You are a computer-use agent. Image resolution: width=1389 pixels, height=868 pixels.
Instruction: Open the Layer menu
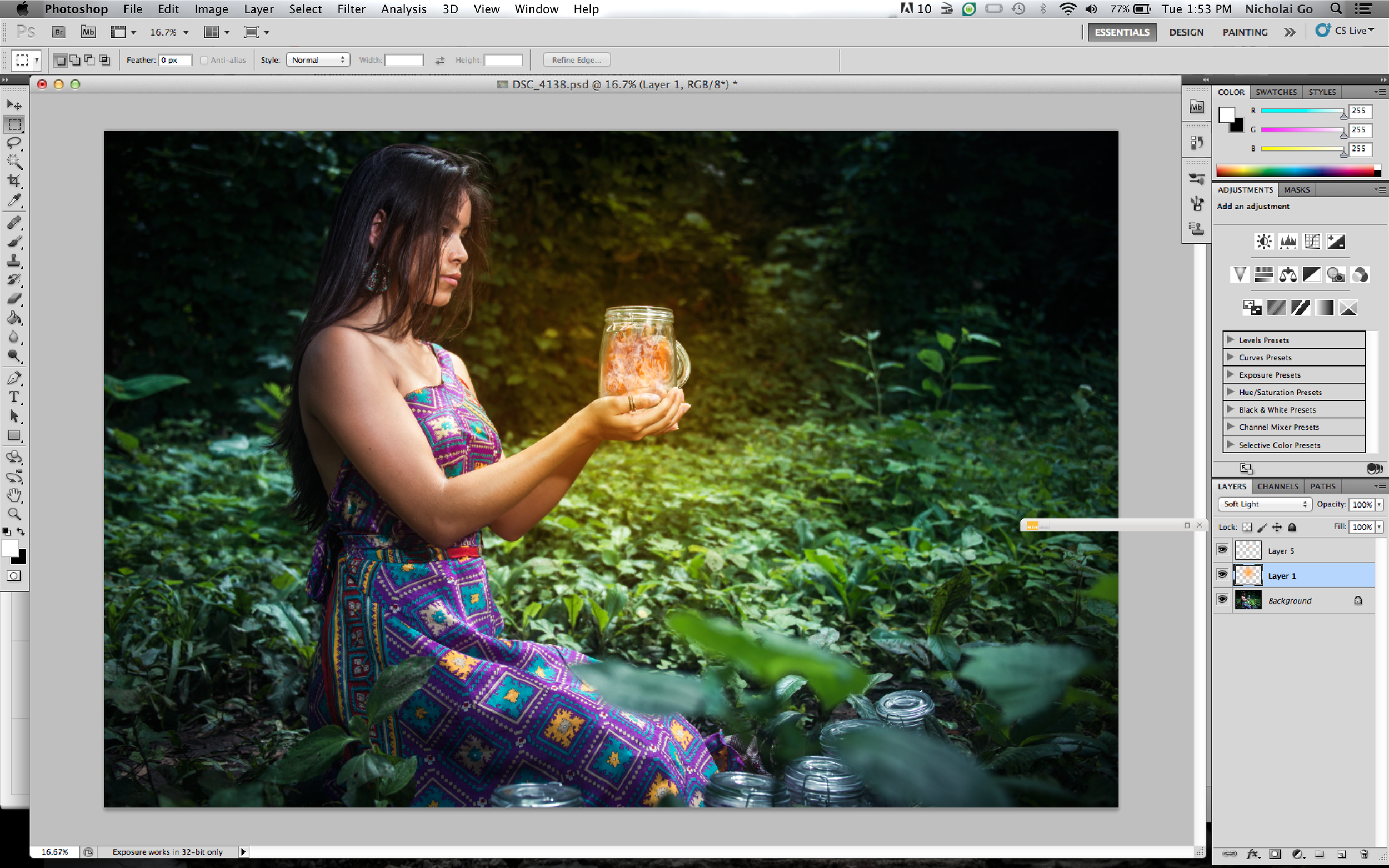tap(258, 9)
